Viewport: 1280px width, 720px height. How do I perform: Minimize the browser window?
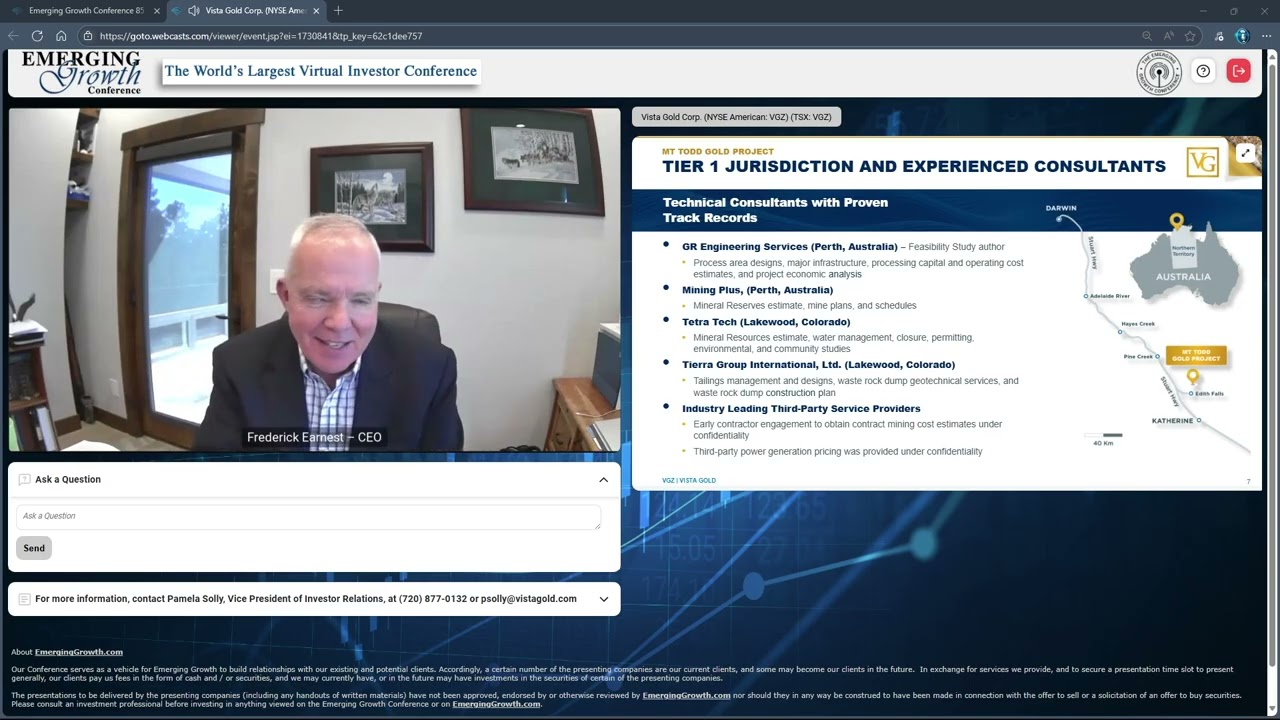coord(1204,11)
